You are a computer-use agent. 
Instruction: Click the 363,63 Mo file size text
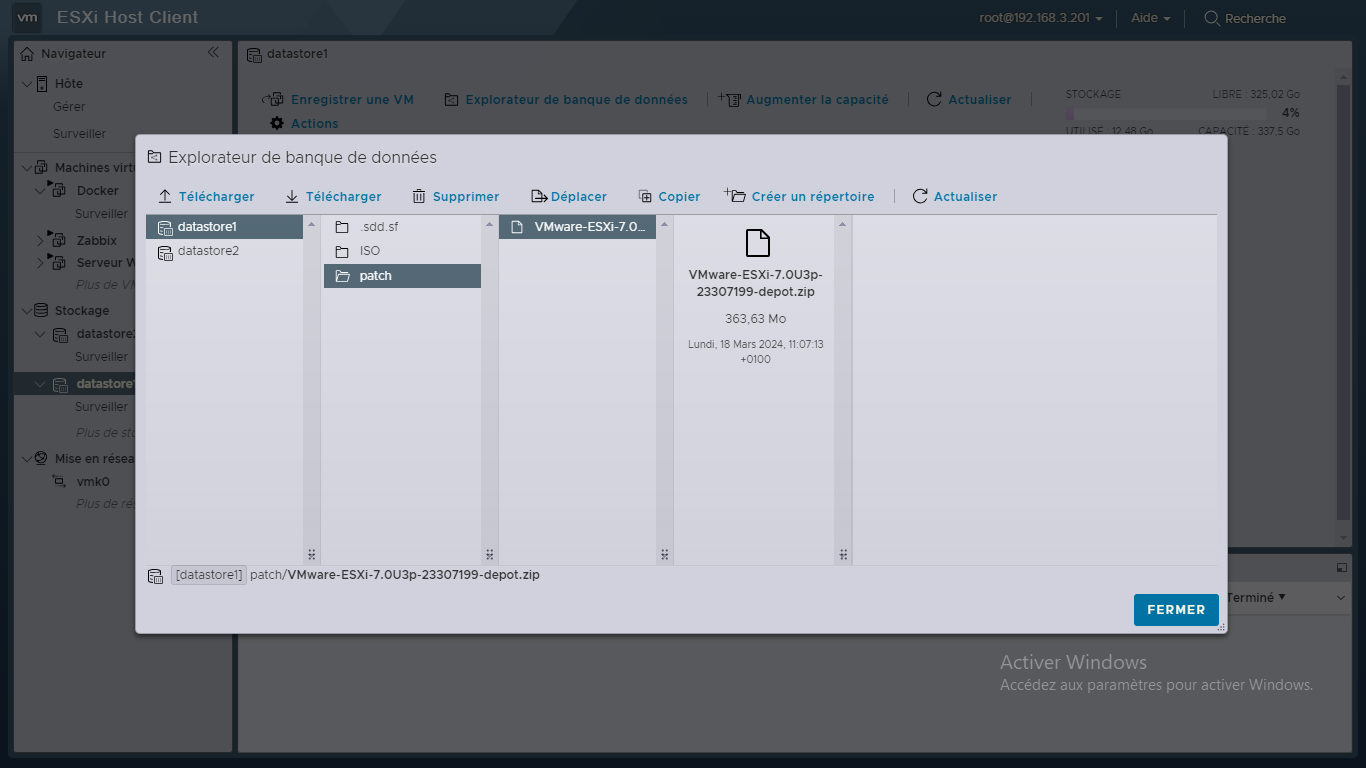point(755,319)
